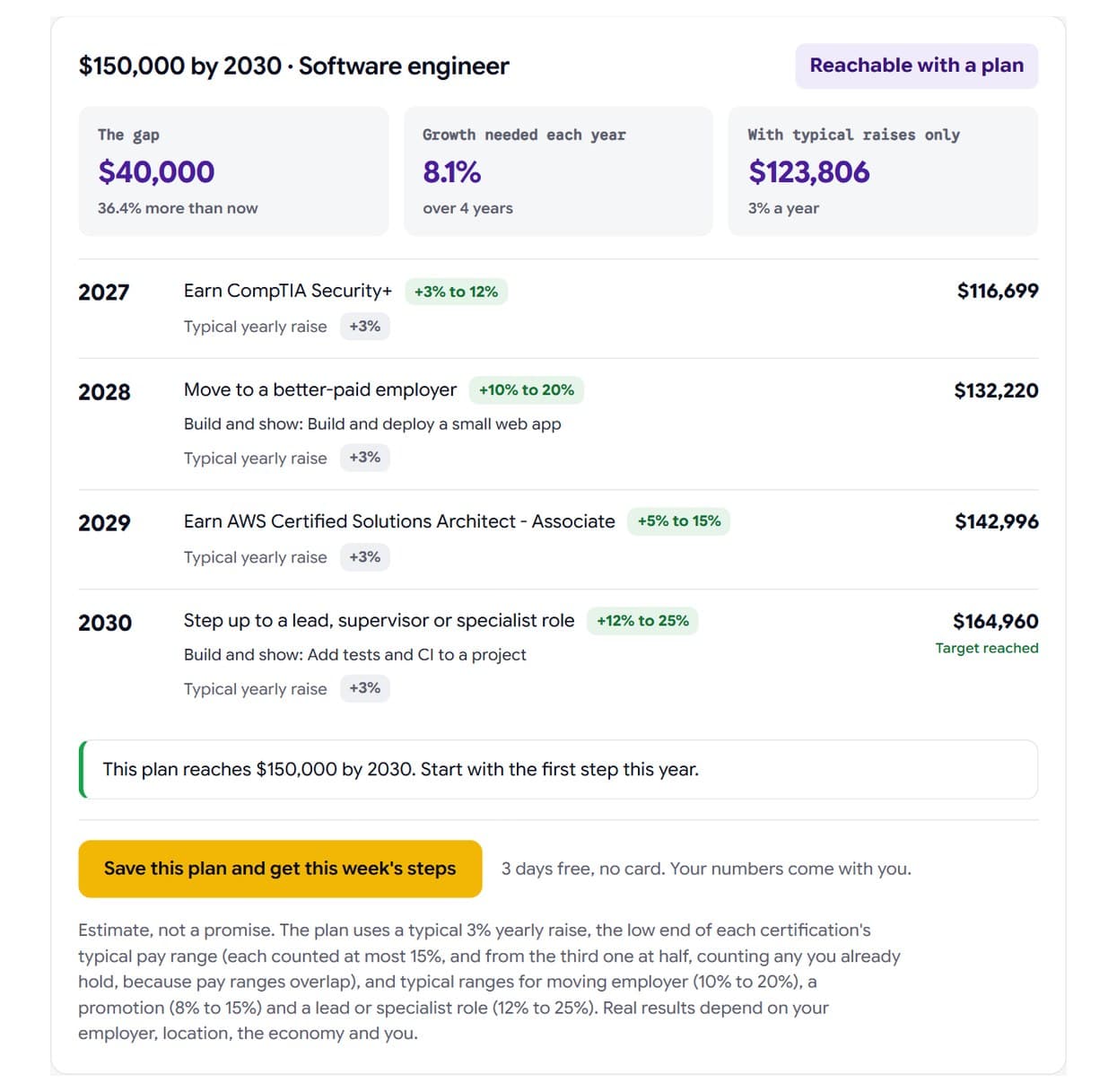Click the Target reached label
1117x1092 pixels.
pyautogui.click(x=987, y=648)
